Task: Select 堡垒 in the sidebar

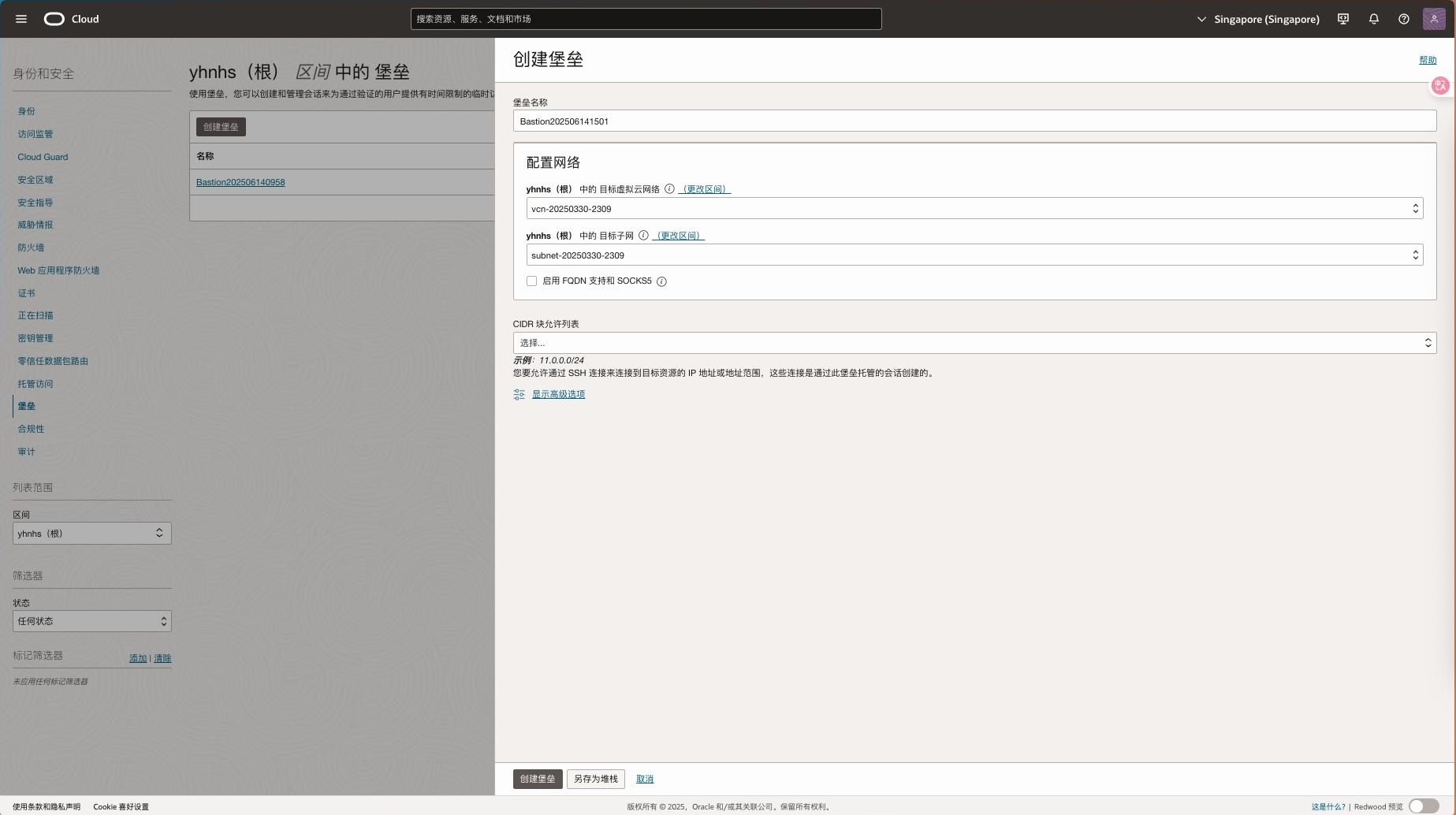Action: click(x=27, y=407)
